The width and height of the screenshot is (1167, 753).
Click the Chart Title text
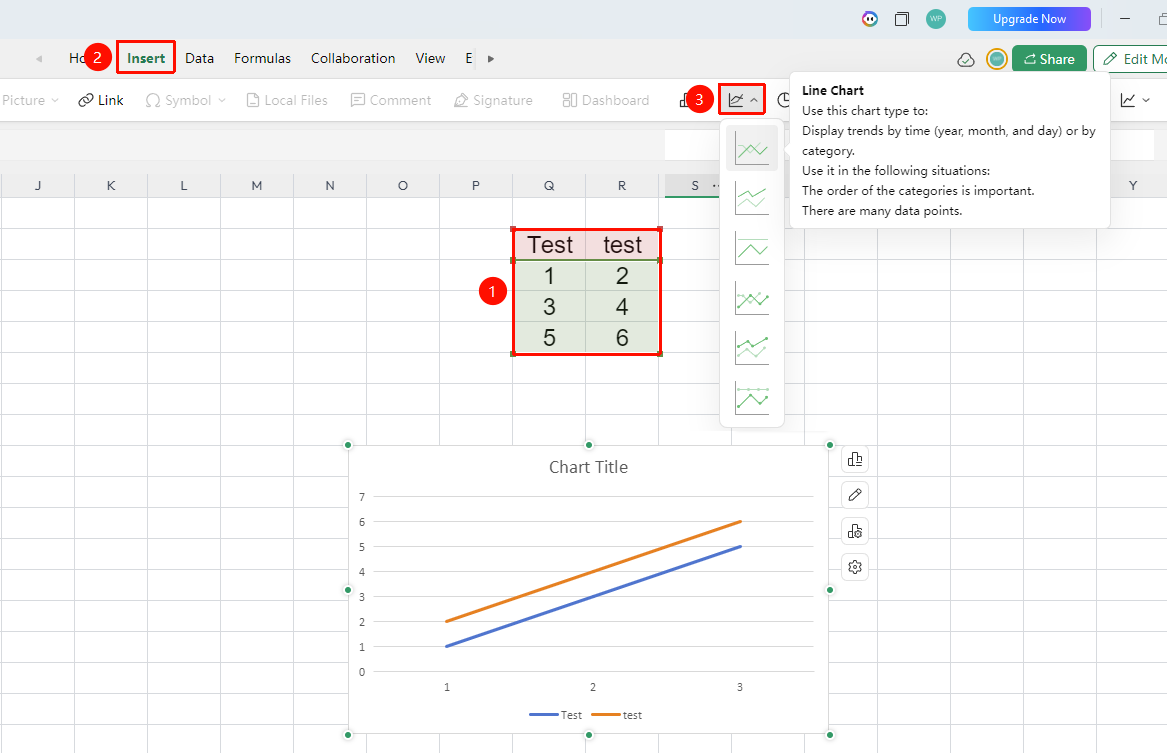588,467
